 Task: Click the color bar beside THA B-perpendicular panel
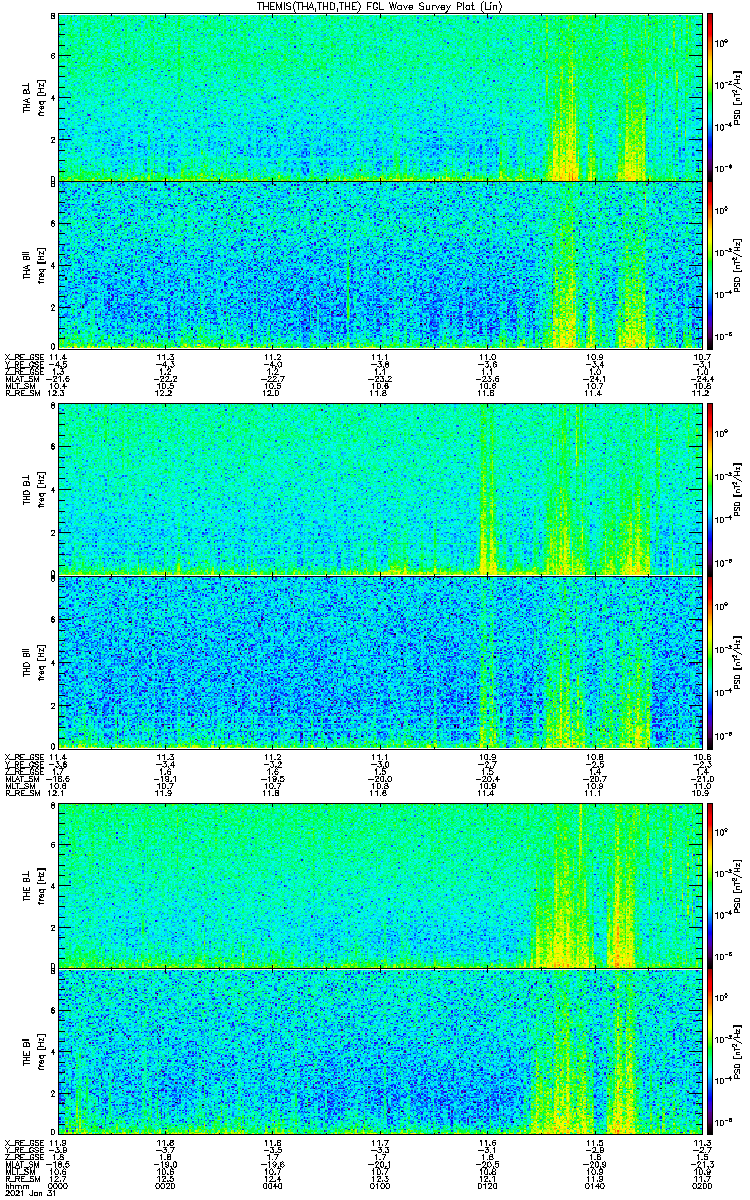point(710,97)
